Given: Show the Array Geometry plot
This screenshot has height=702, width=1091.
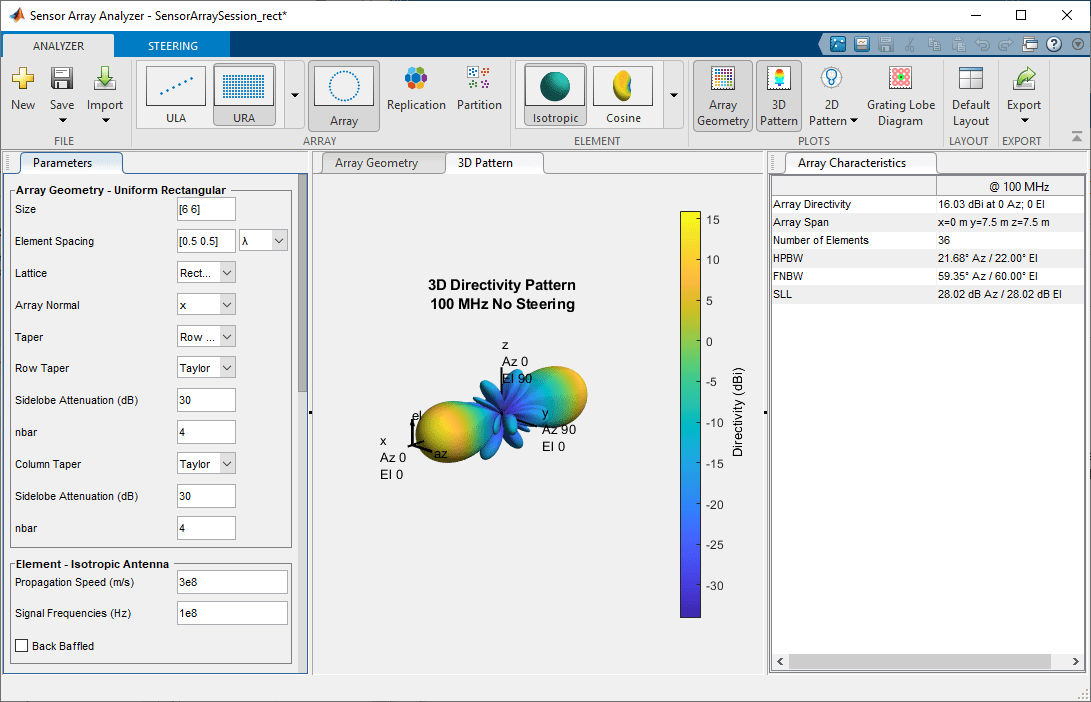Looking at the screenshot, I should (722, 93).
